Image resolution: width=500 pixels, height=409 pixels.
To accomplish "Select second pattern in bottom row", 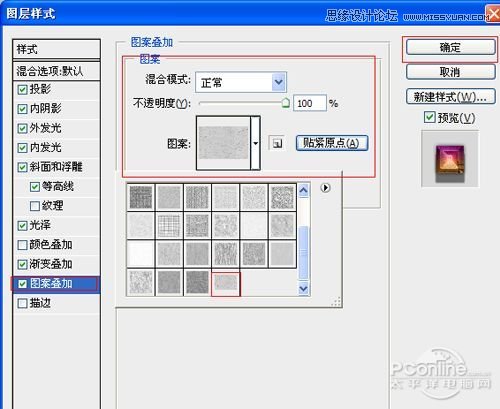I will coord(169,282).
